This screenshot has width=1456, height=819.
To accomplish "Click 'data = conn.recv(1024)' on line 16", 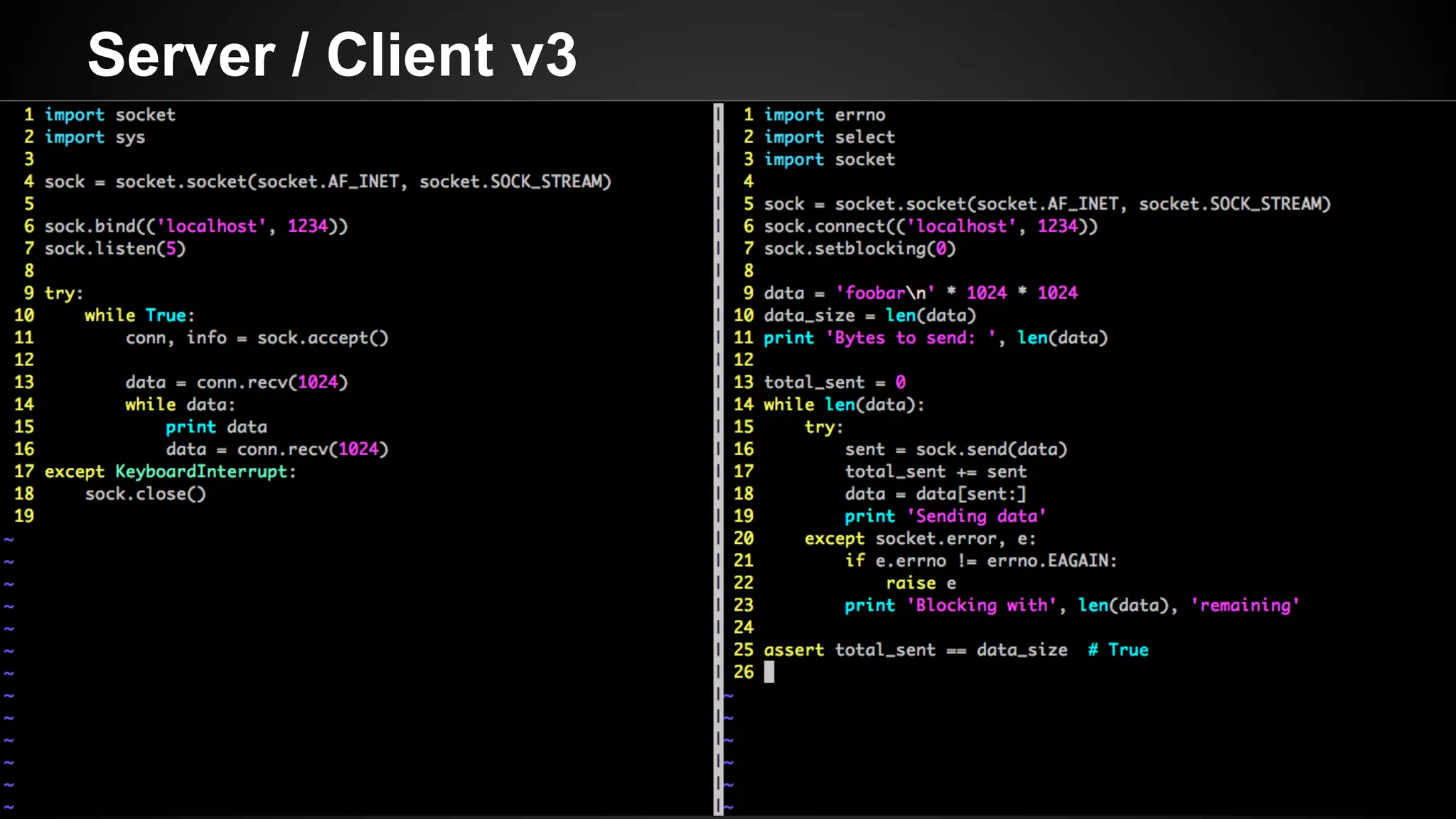I will [x=277, y=449].
